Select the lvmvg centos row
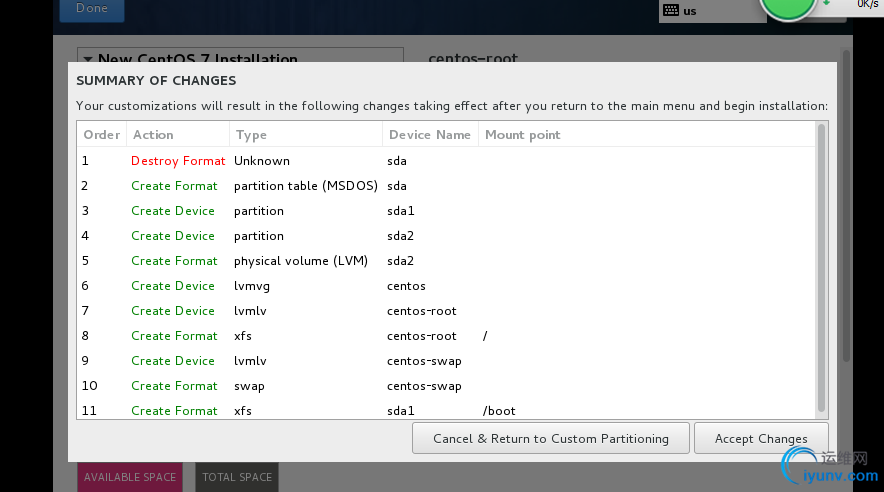Viewport: 884px width, 492px height. pos(447,286)
